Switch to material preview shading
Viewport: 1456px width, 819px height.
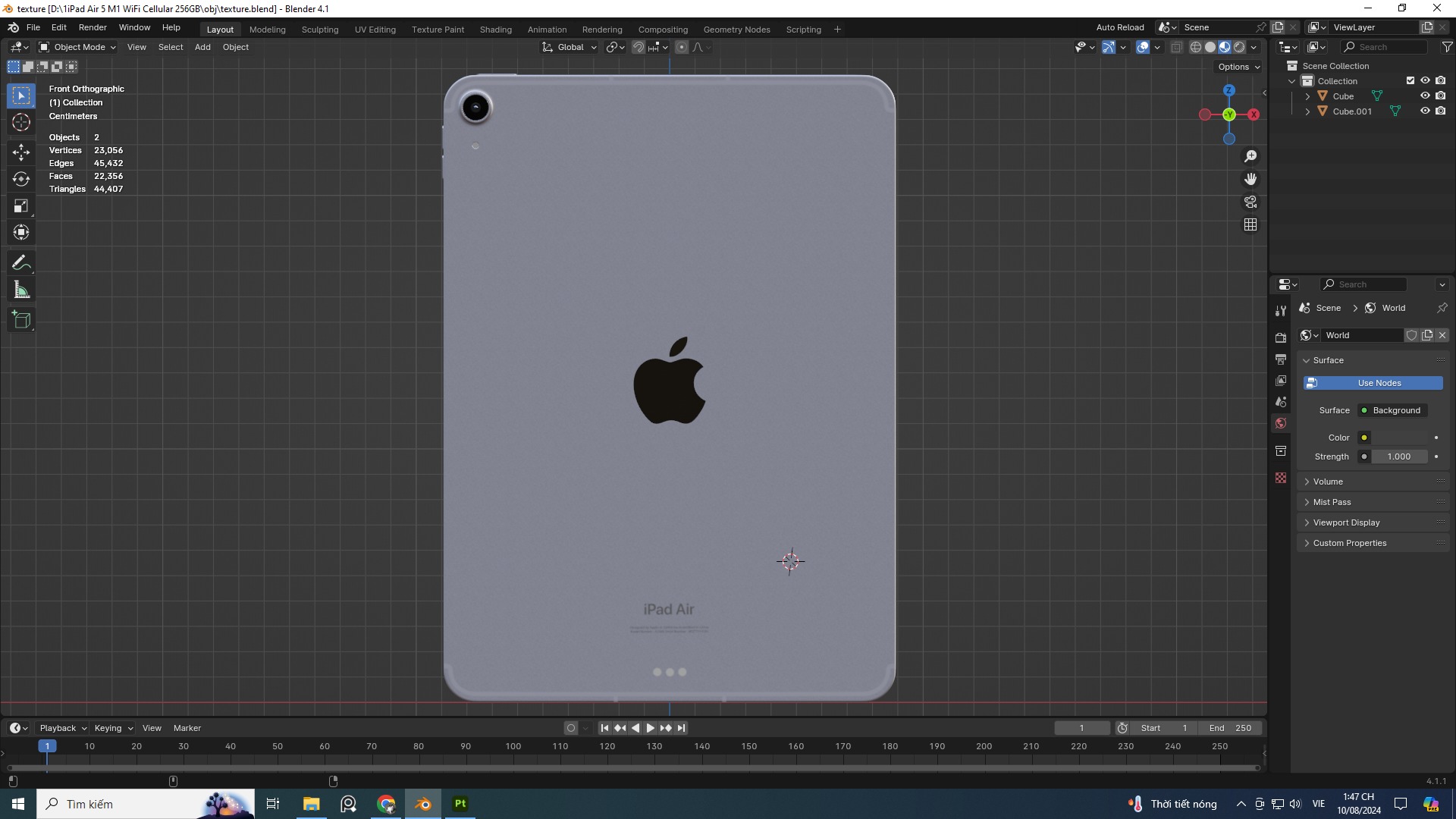pos(1225,47)
